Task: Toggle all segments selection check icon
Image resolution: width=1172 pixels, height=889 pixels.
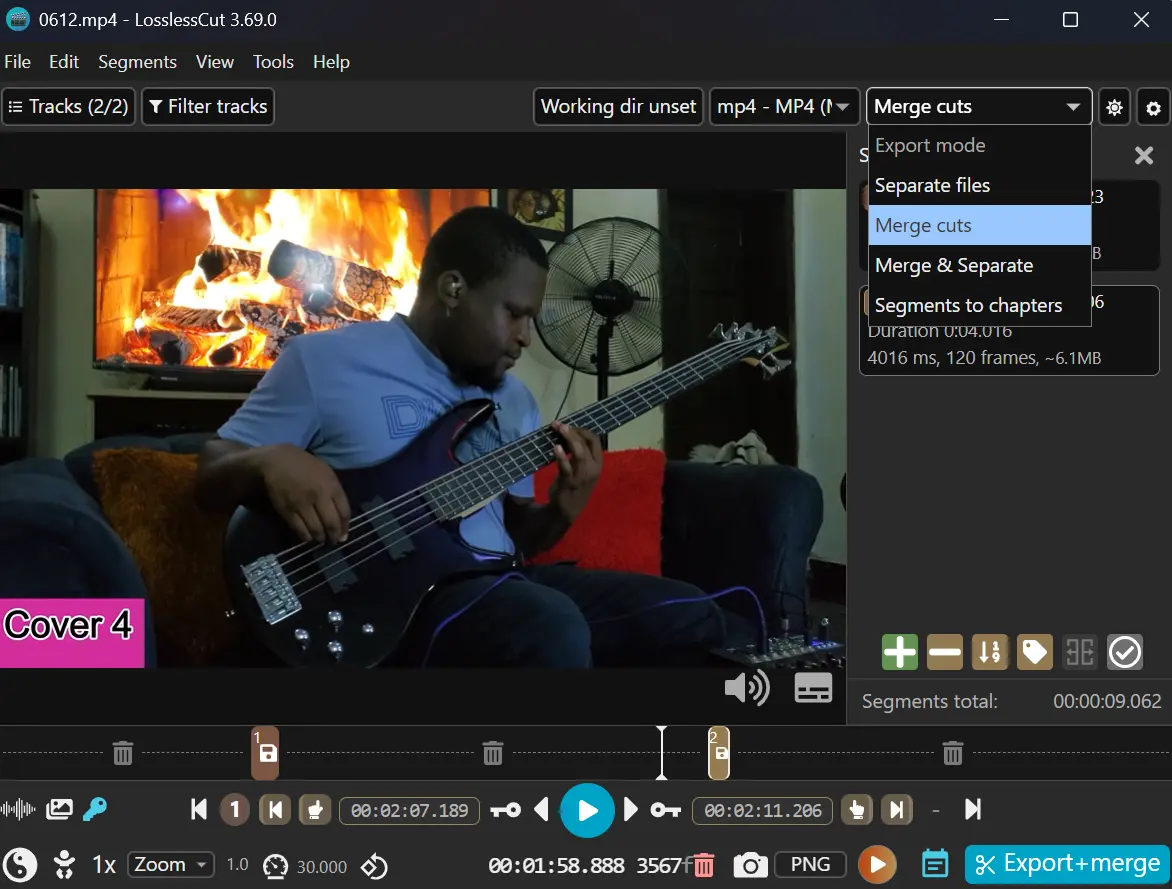Action: point(1124,652)
